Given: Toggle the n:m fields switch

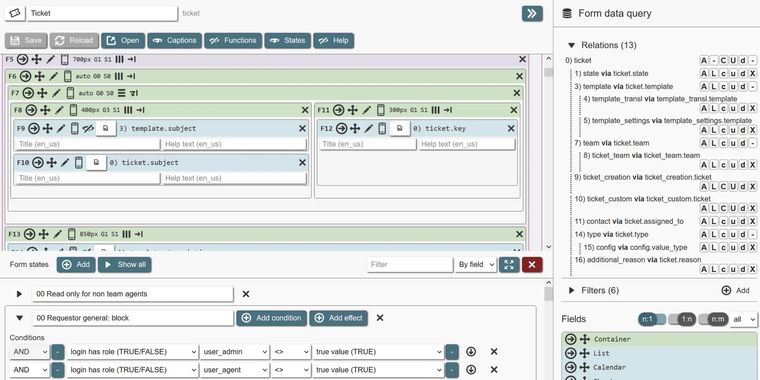Looking at the screenshot, I should point(712,319).
